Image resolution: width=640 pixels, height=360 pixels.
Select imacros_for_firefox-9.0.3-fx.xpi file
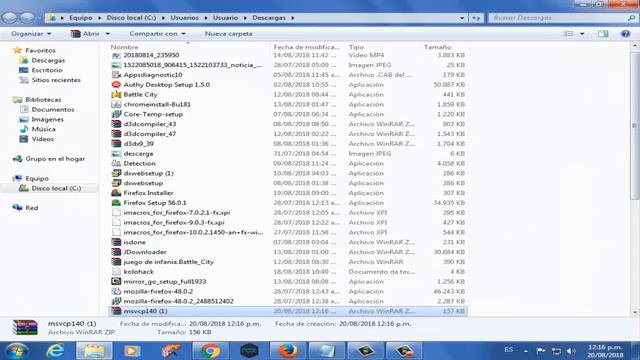click(x=174, y=222)
